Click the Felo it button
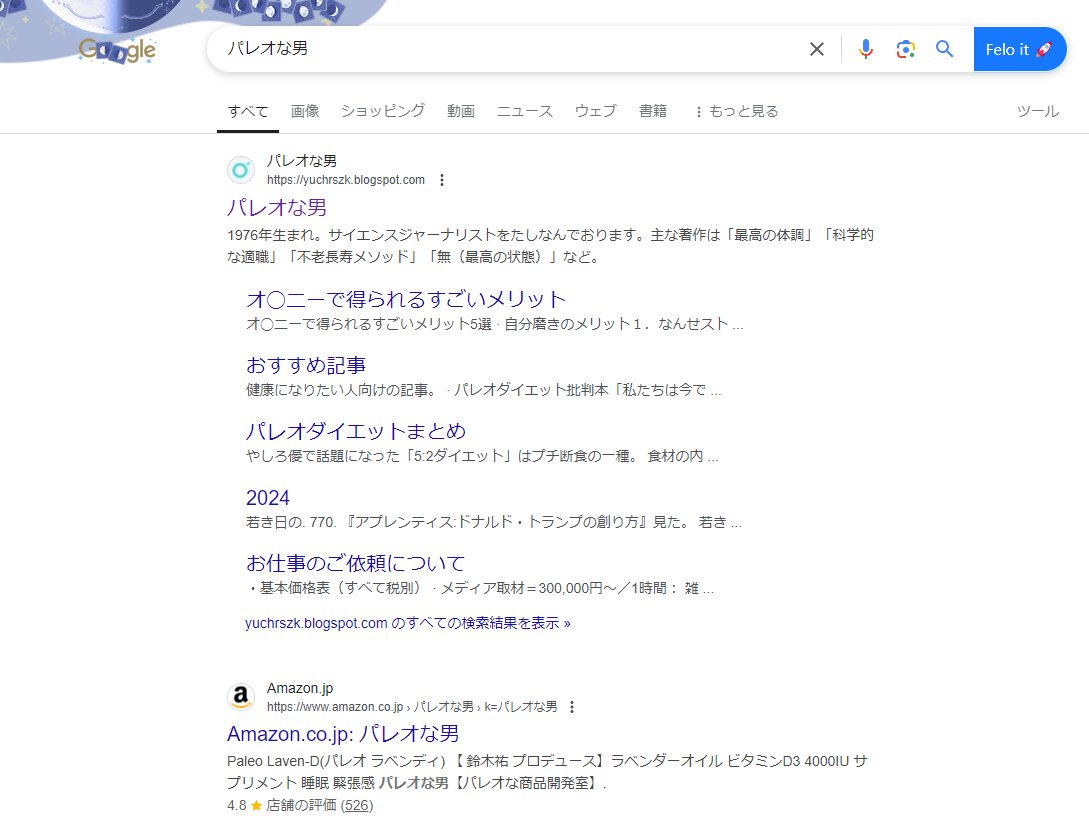 click(1019, 48)
